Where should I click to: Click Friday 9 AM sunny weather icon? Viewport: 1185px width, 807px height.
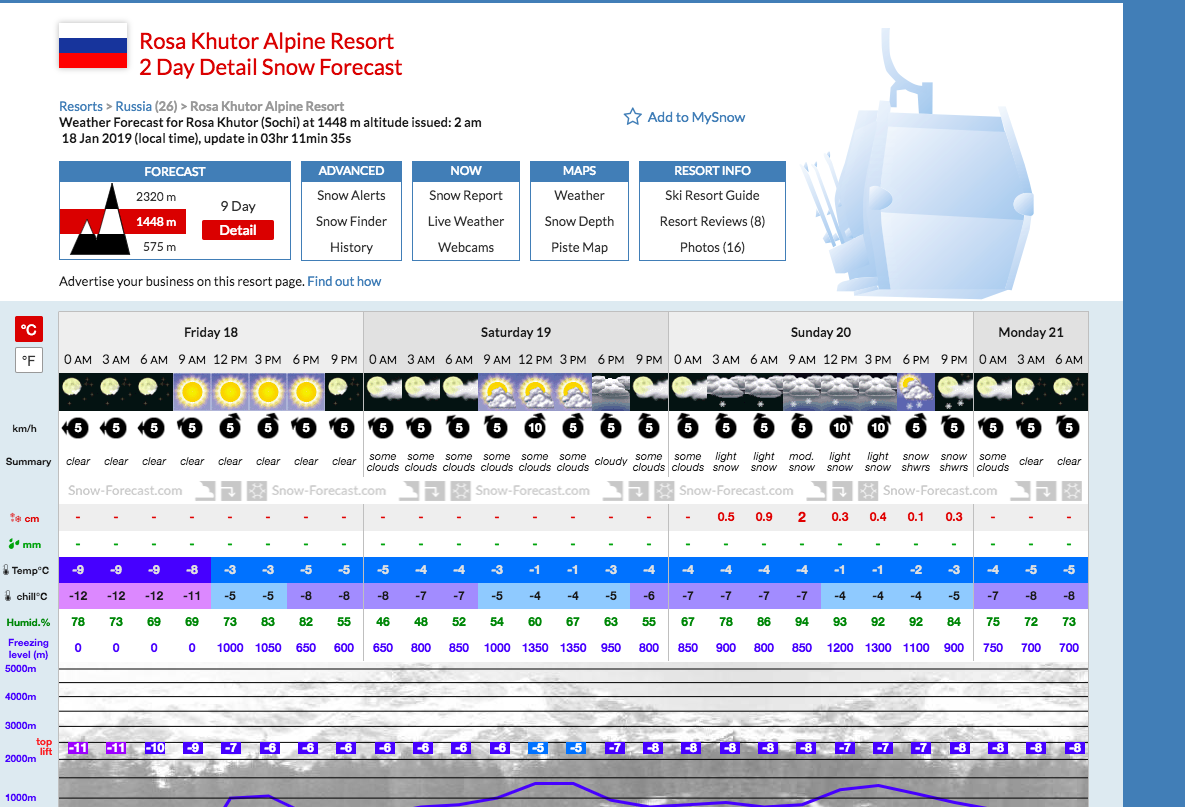pos(192,391)
